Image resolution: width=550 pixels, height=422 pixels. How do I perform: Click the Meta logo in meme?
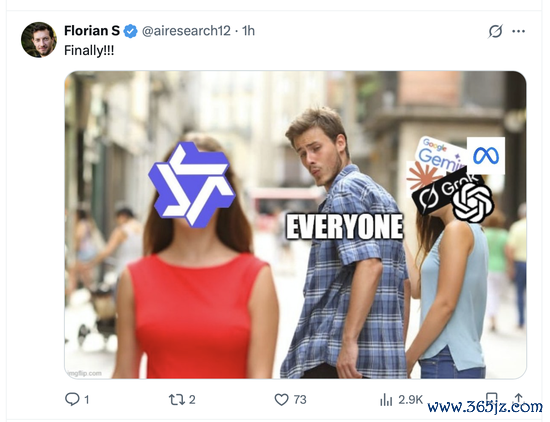coord(486,156)
